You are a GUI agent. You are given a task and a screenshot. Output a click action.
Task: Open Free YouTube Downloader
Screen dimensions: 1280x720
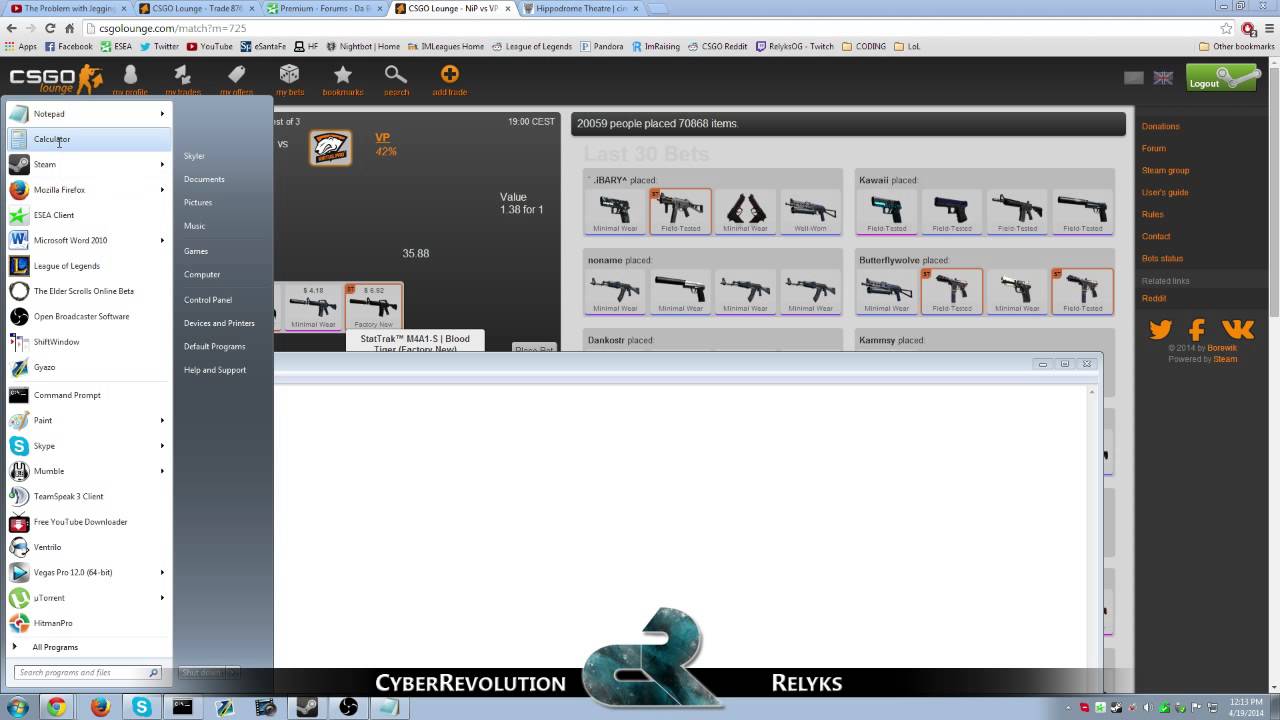(x=88, y=522)
